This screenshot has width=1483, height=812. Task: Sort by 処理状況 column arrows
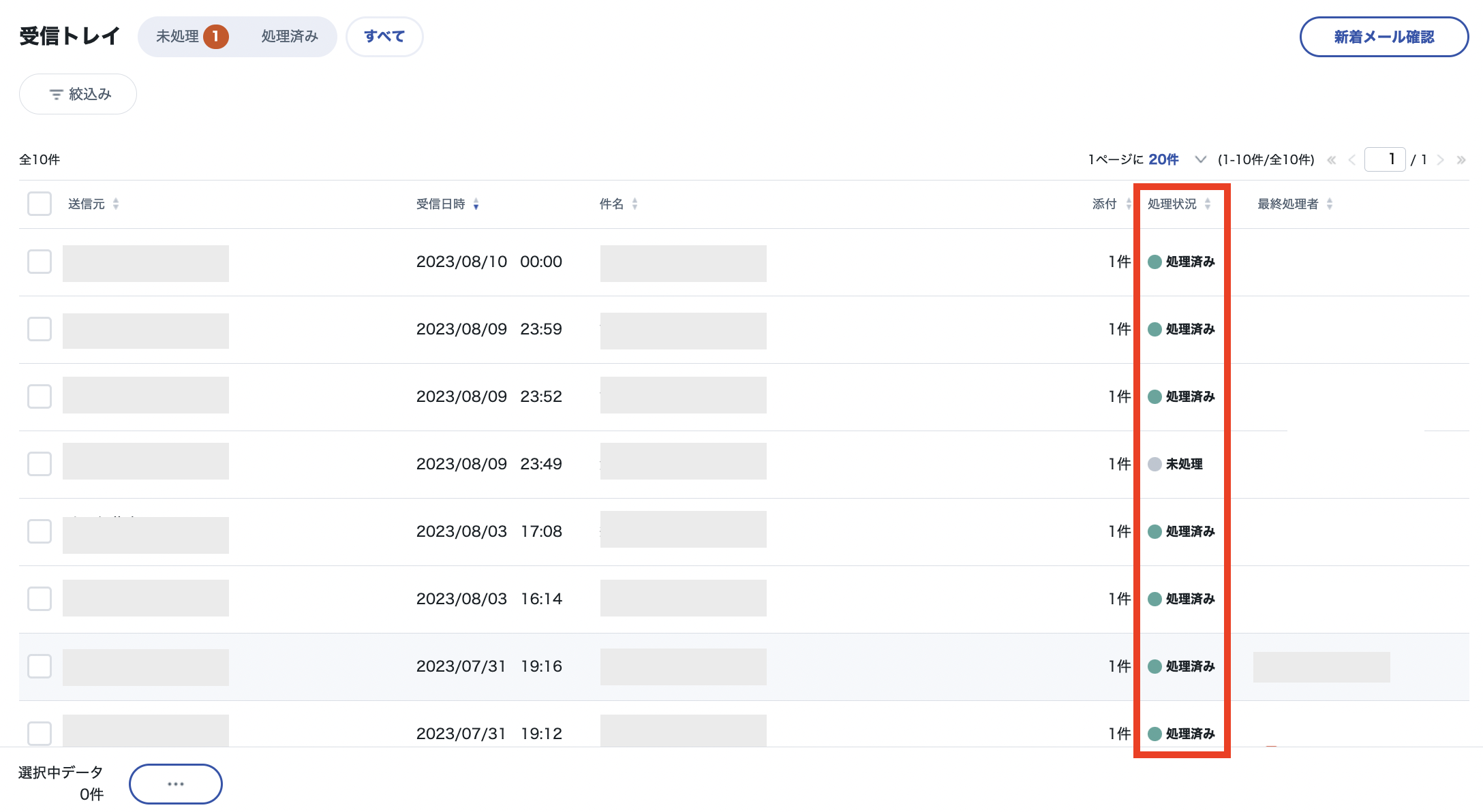(x=1207, y=204)
